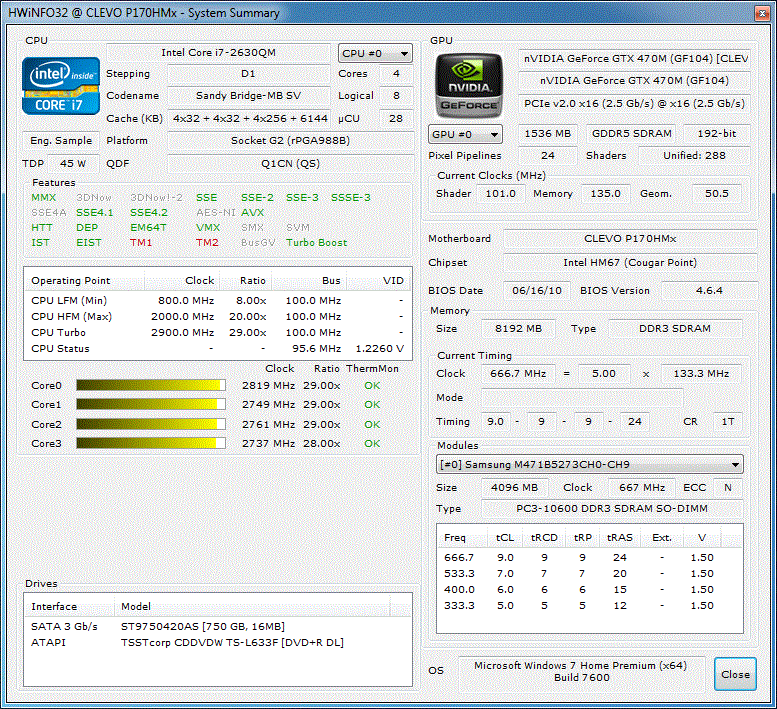Click the GPU Memory clock 135.0 value
Viewport: 777px width, 709px height.
pos(606,194)
